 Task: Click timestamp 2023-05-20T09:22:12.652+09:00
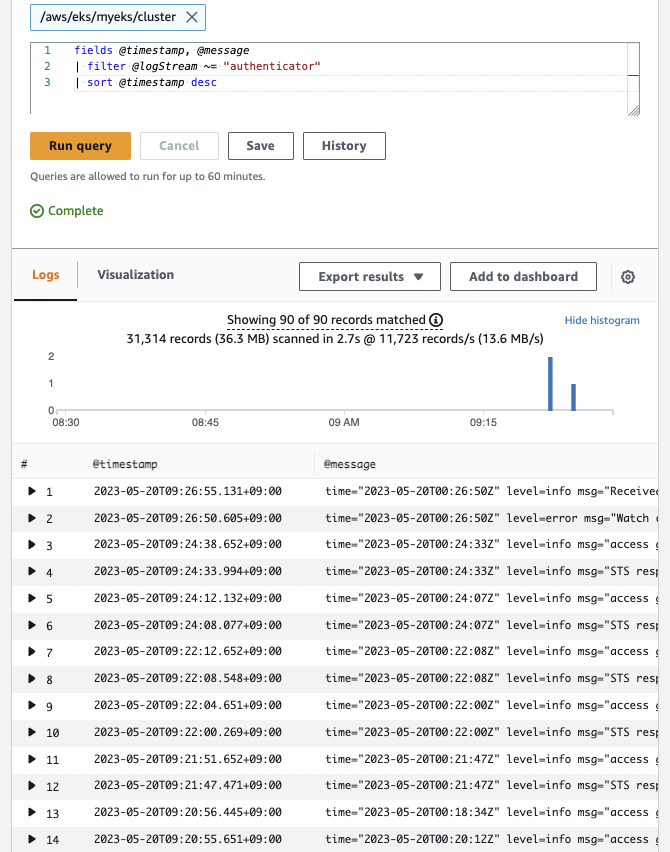(188, 651)
